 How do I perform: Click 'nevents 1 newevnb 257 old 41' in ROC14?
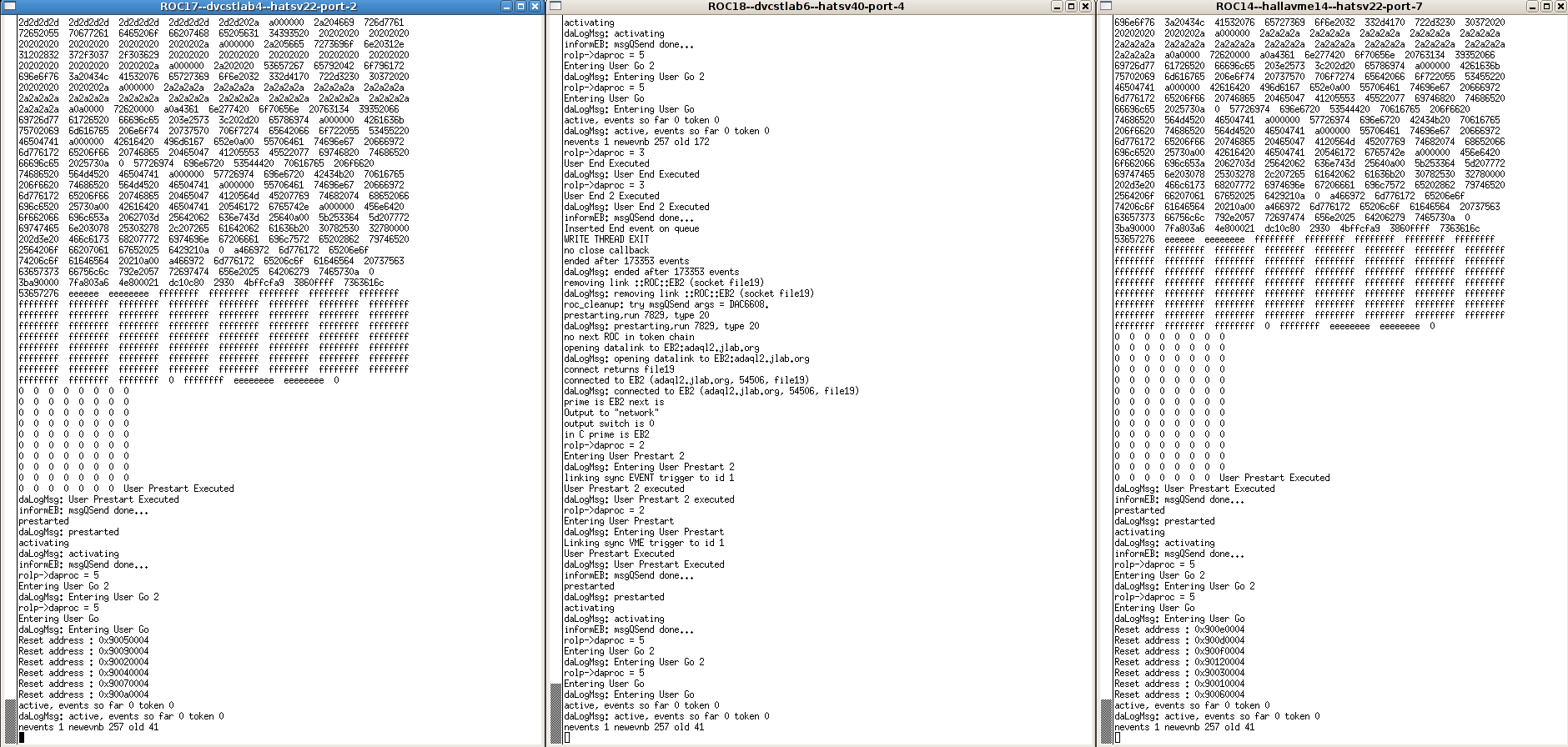(1184, 727)
